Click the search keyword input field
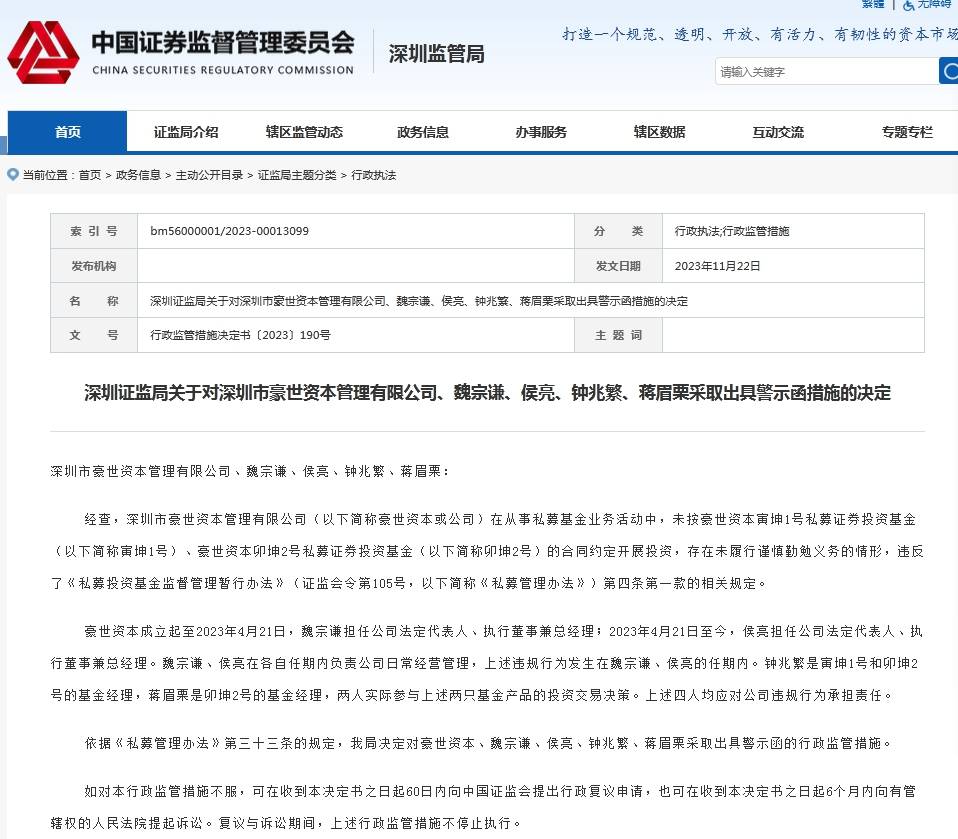The height and width of the screenshot is (839, 958). 825,72
